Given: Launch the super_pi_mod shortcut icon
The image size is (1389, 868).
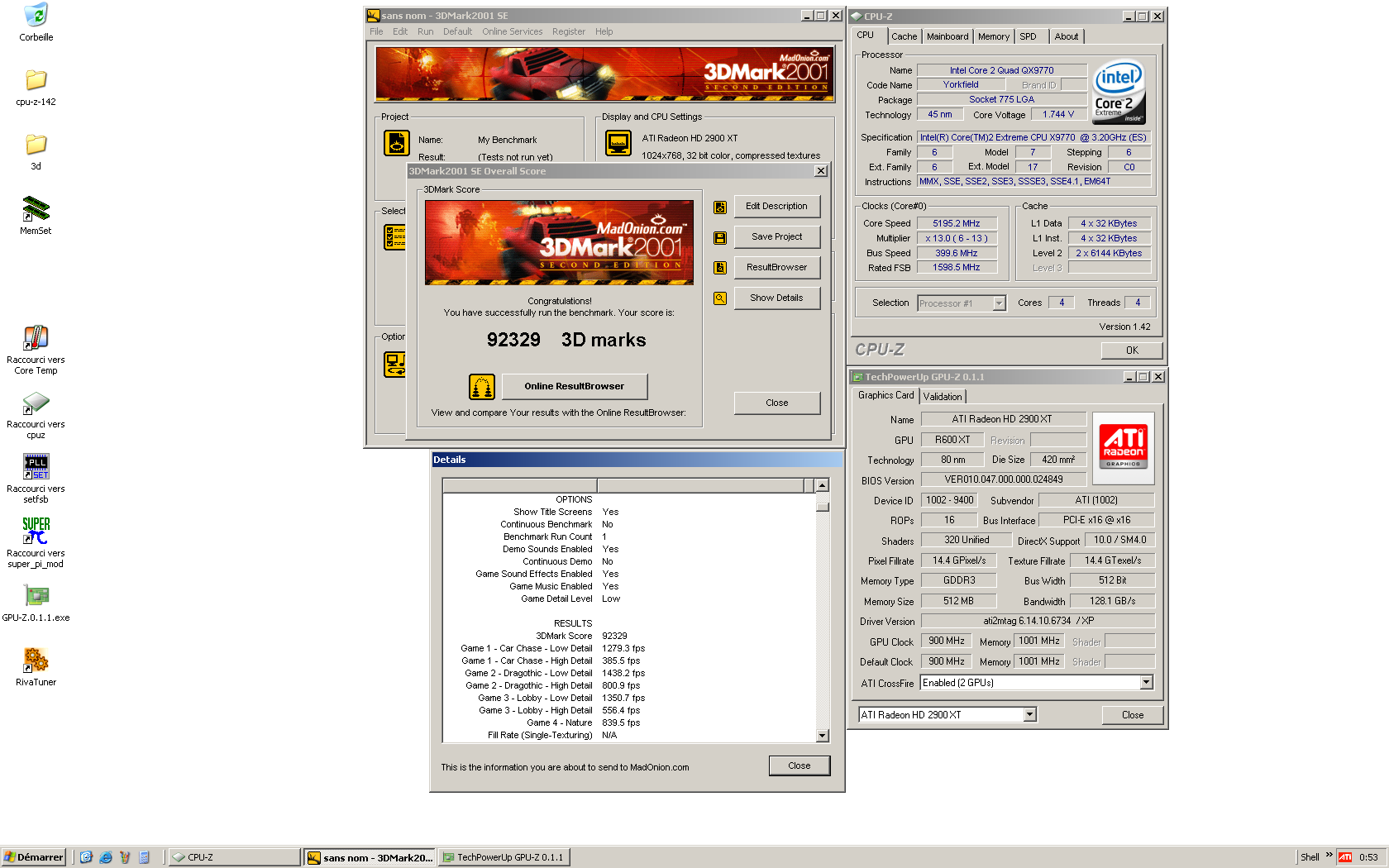Looking at the screenshot, I should coord(36,532).
